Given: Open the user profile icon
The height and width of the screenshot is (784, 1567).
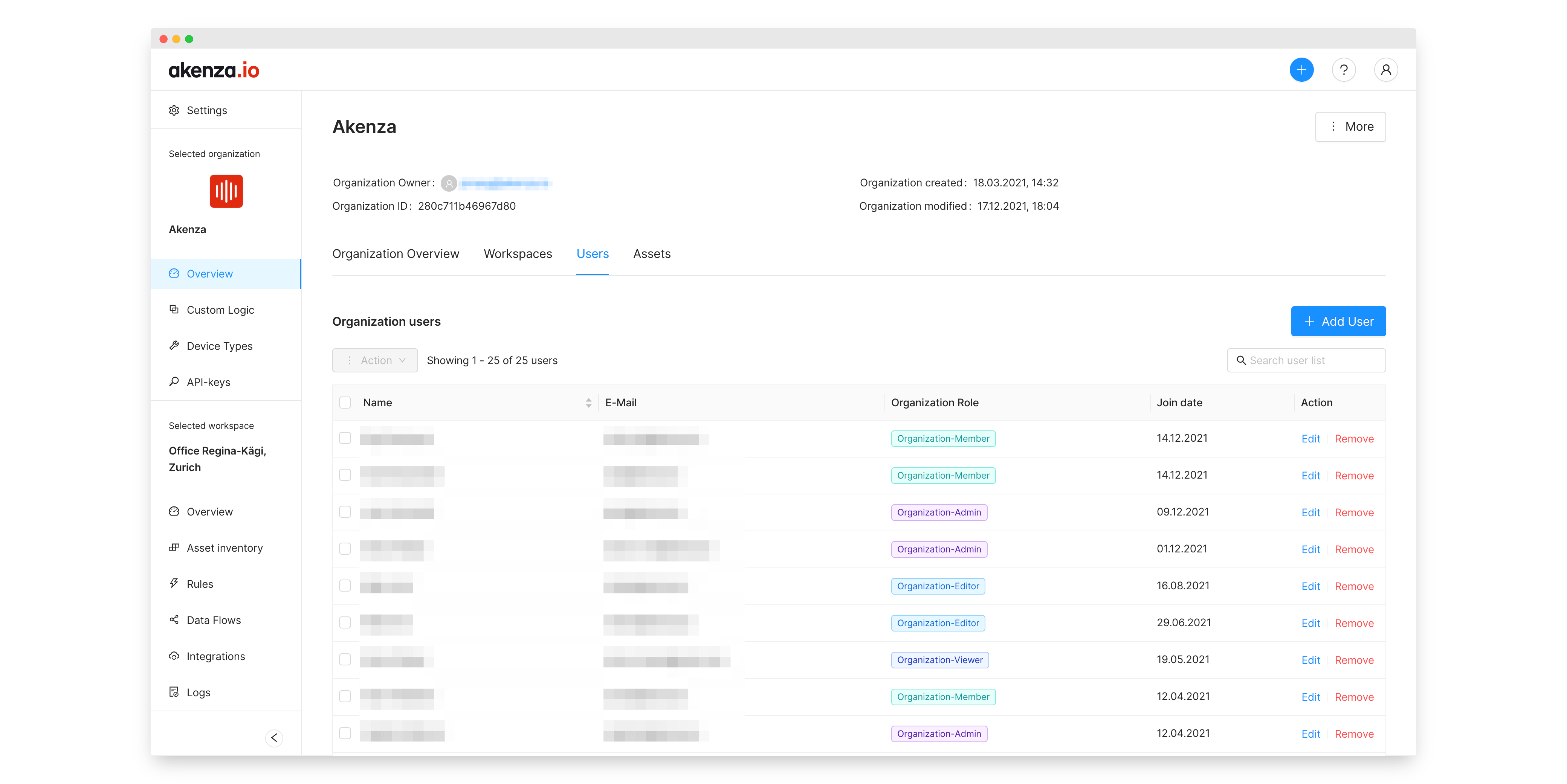Looking at the screenshot, I should pyautogui.click(x=1385, y=70).
